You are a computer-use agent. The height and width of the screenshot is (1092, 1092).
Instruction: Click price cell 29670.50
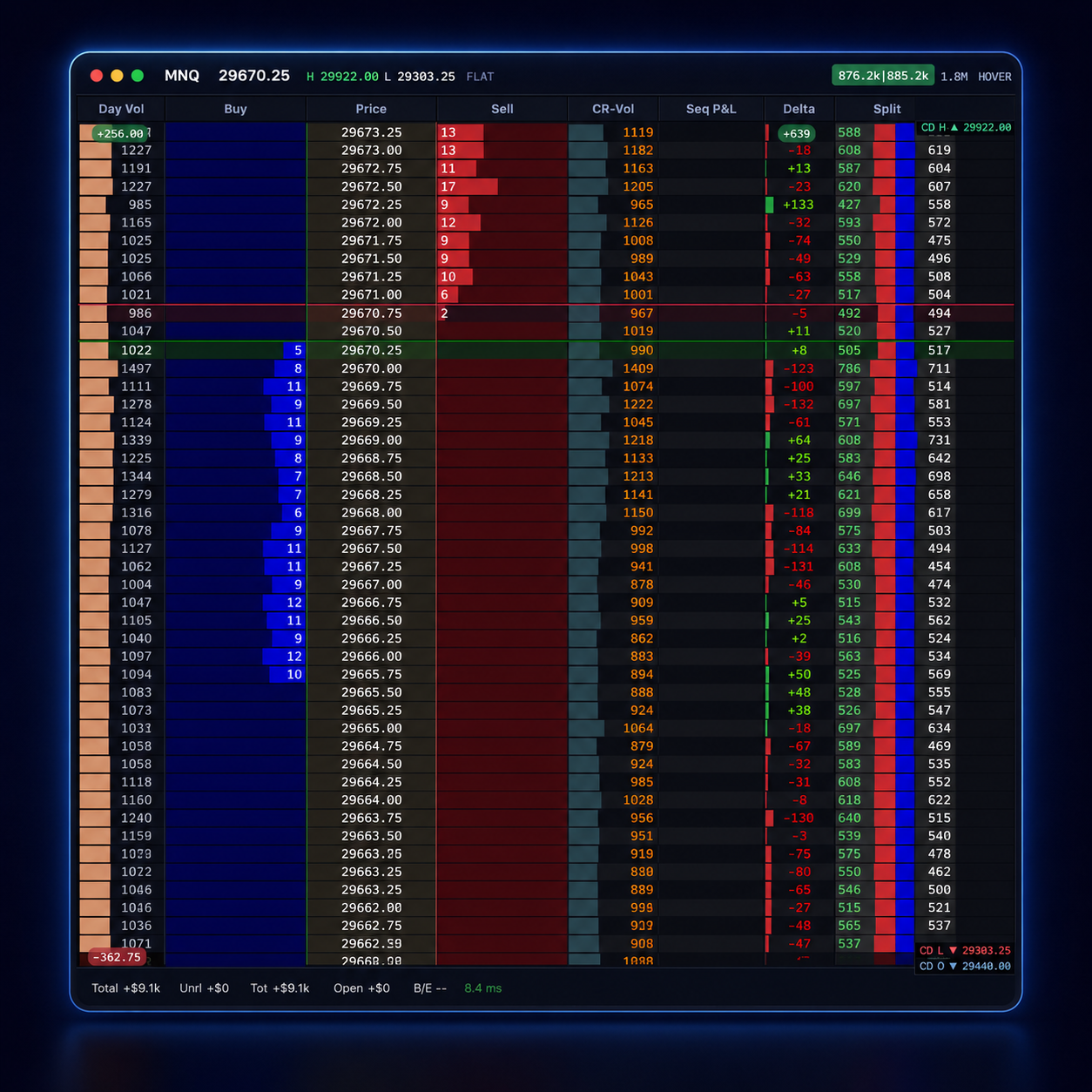[x=372, y=331]
